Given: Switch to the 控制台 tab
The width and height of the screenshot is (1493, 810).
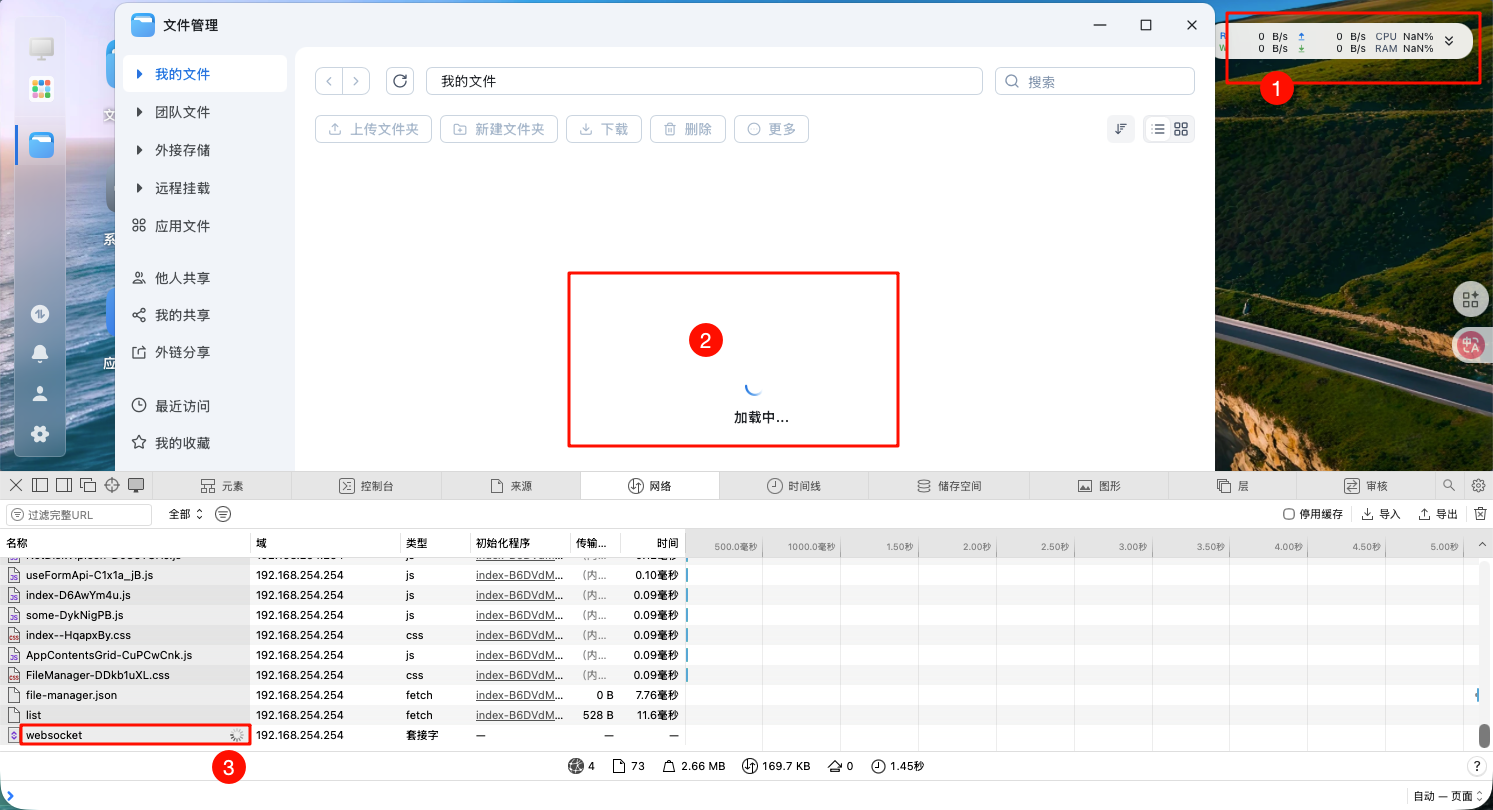Looking at the screenshot, I should click(x=366, y=486).
